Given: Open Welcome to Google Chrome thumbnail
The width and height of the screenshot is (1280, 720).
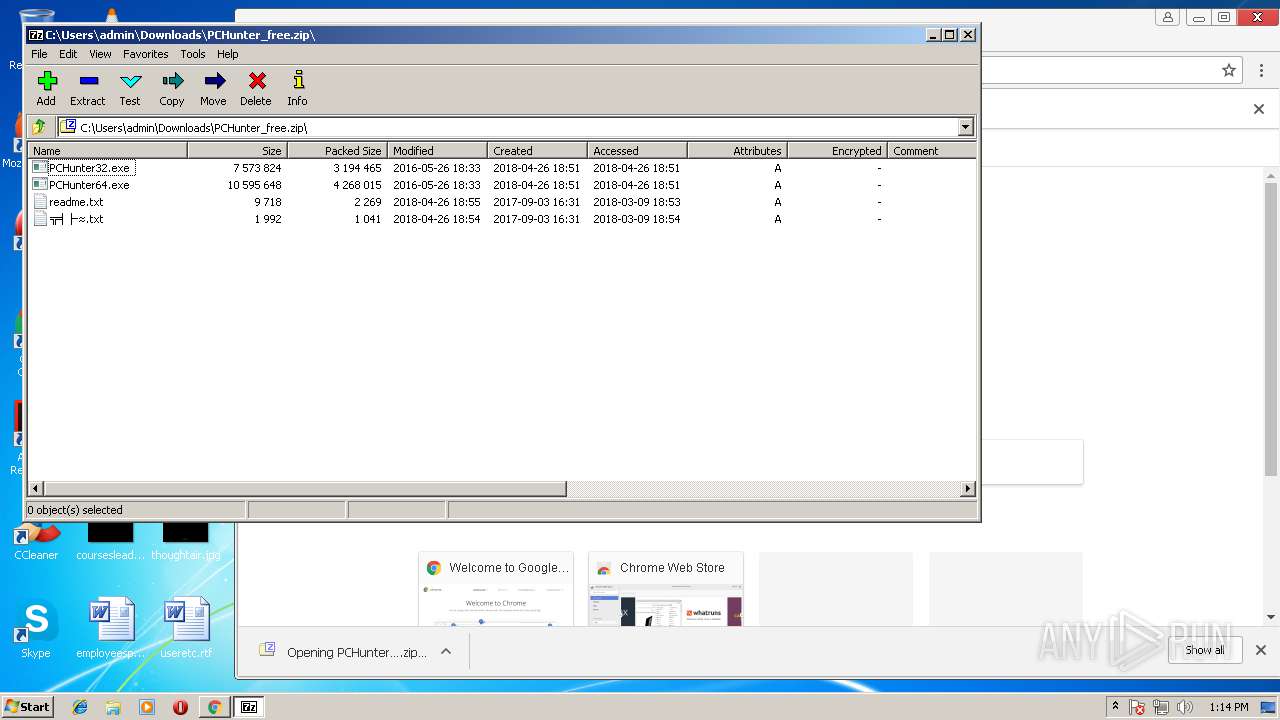Looking at the screenshot, I should pos(496,589).
